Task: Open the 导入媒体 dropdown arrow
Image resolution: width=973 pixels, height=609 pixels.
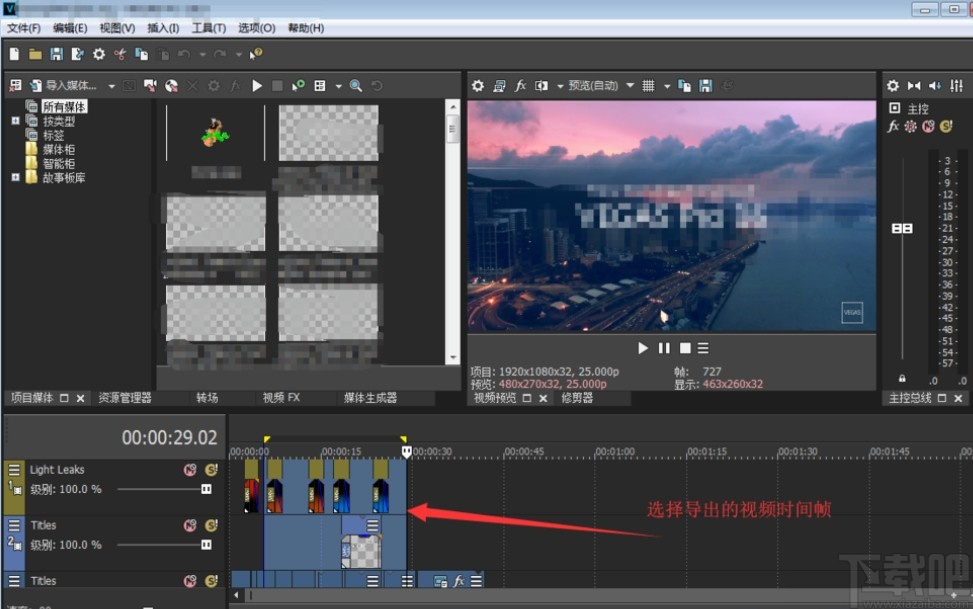Action: click(111, 85)
